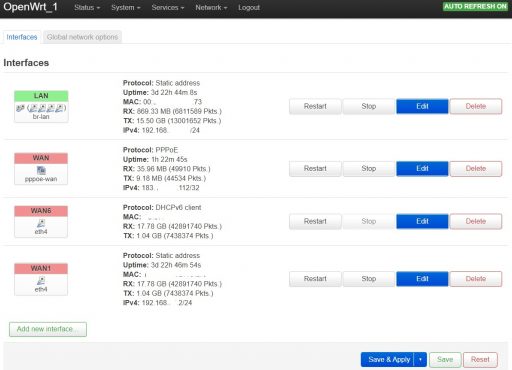Screen dimensions: 512x370
Task: Open the Services menu in navbar
Action: 168,7
